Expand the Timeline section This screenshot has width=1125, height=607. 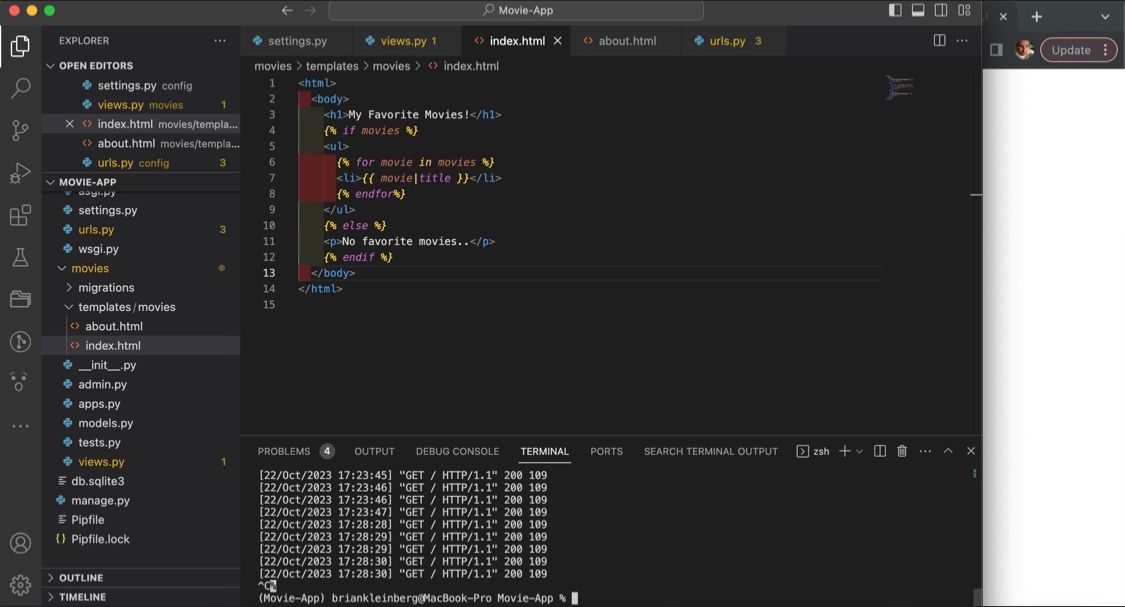pos(141,597)
